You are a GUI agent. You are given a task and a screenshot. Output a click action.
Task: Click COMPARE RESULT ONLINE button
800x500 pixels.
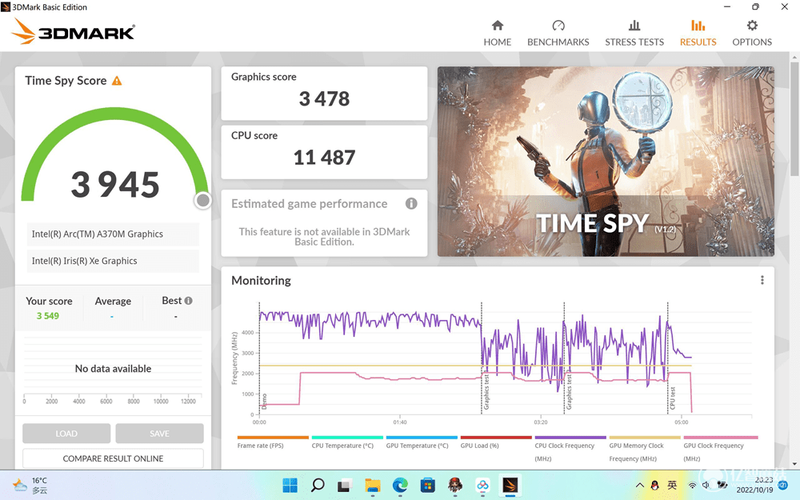(x=113, y=459)
